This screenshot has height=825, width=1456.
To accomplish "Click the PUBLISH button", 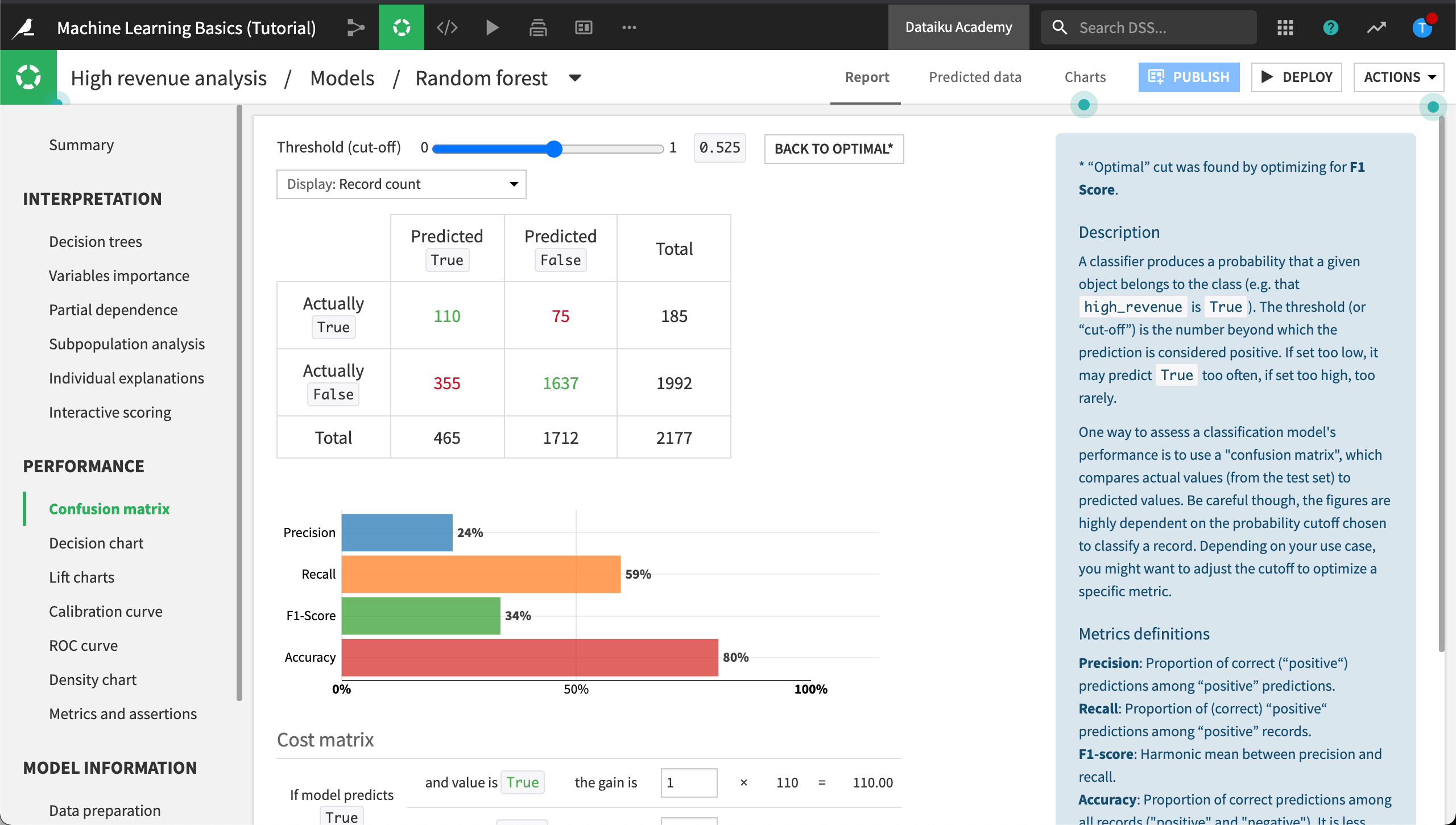I will point(1189,77).
